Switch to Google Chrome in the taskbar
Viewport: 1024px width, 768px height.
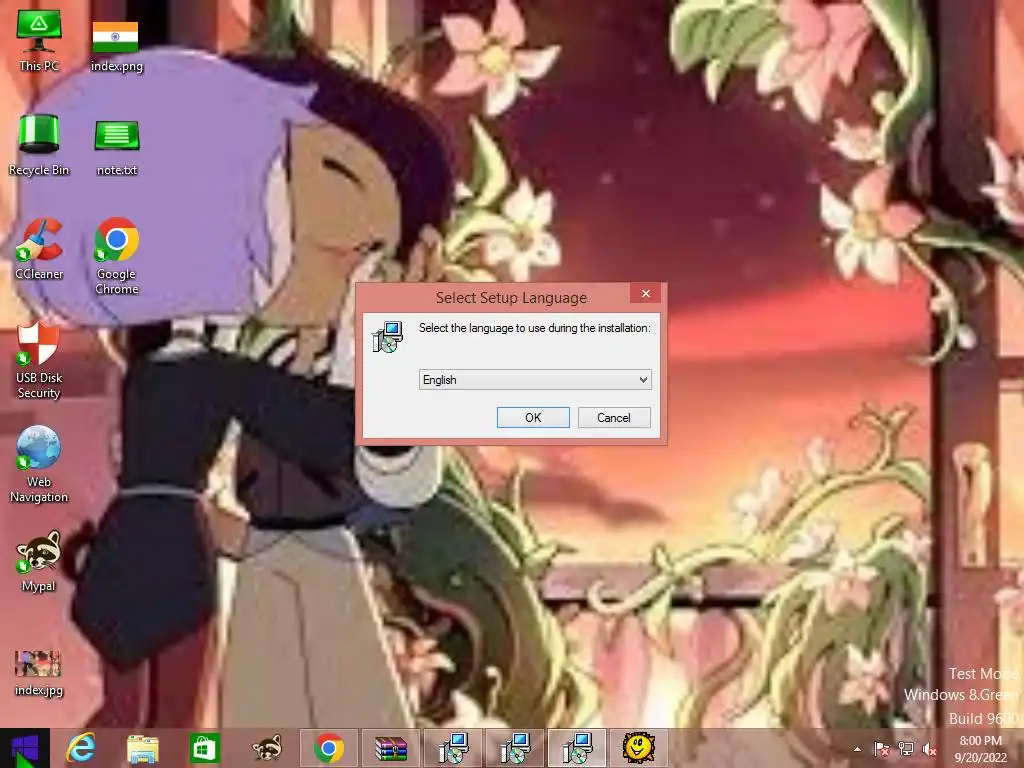328,748
